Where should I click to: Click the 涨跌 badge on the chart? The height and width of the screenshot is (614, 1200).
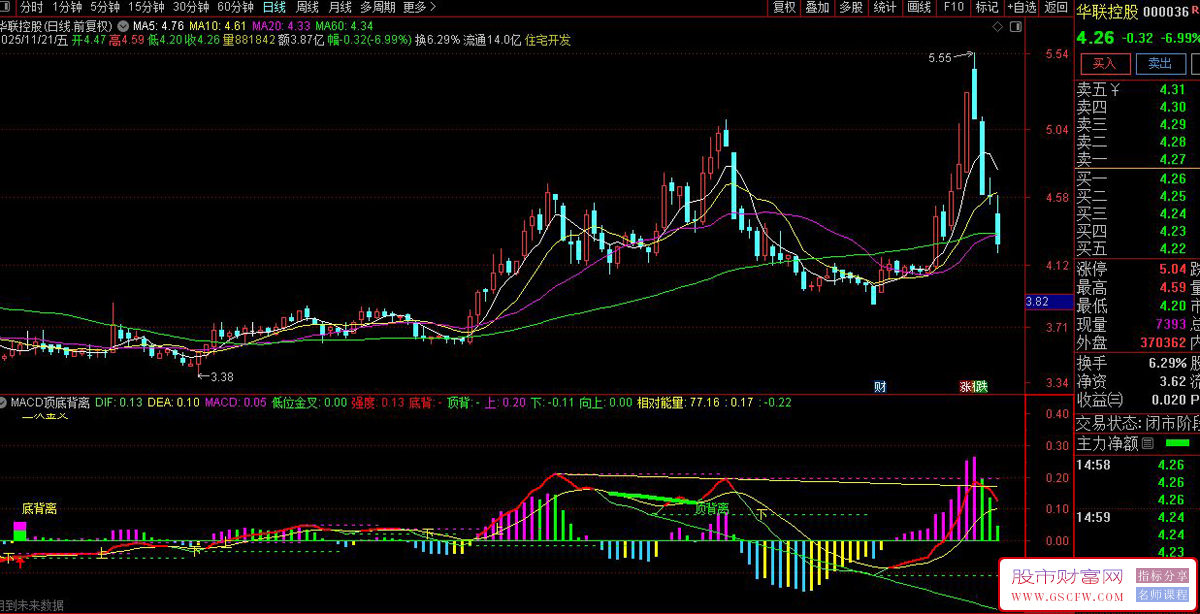tap(973, 386)
